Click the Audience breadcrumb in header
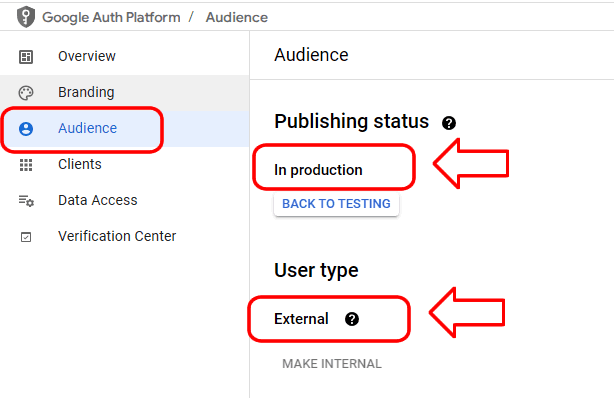The height and width of the screenshot is (398, 614). (x=237, y=17)
